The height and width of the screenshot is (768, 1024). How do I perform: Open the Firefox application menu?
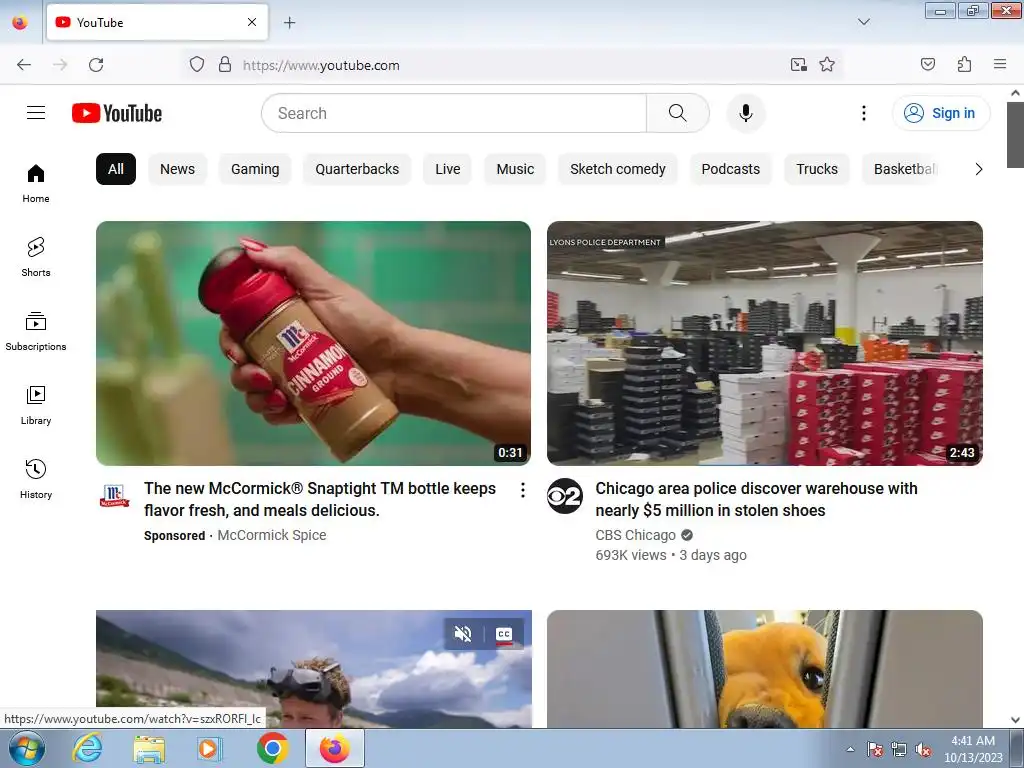coord(1000,65)
